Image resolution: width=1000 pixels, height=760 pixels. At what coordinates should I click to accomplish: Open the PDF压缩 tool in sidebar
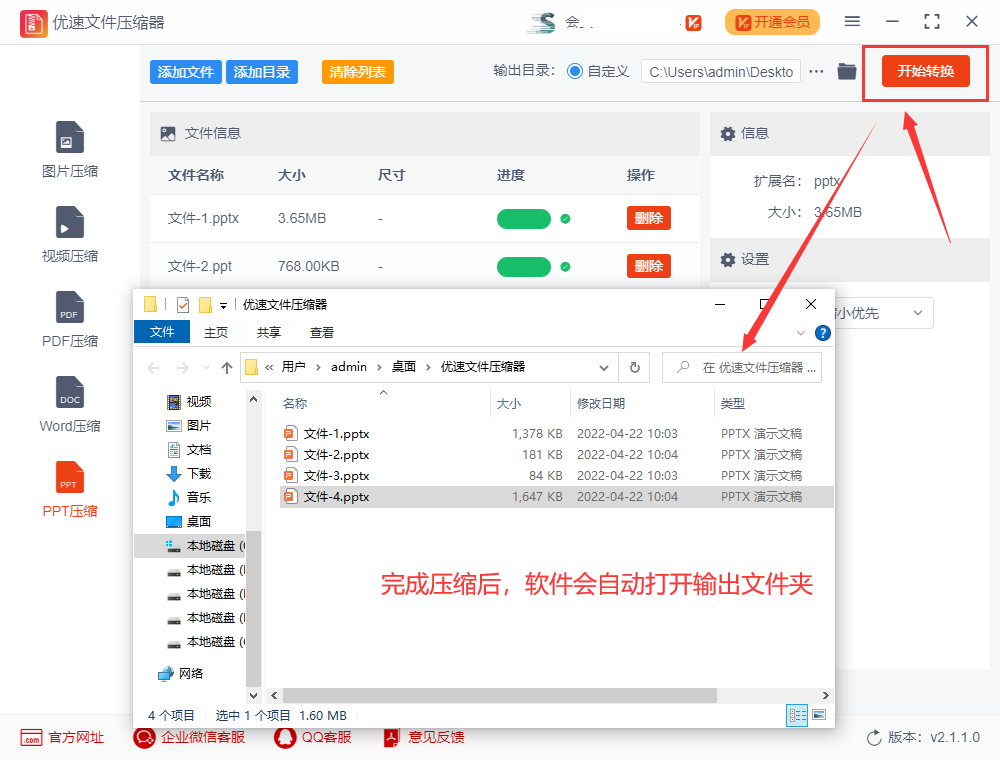click(x=70, y=319)
